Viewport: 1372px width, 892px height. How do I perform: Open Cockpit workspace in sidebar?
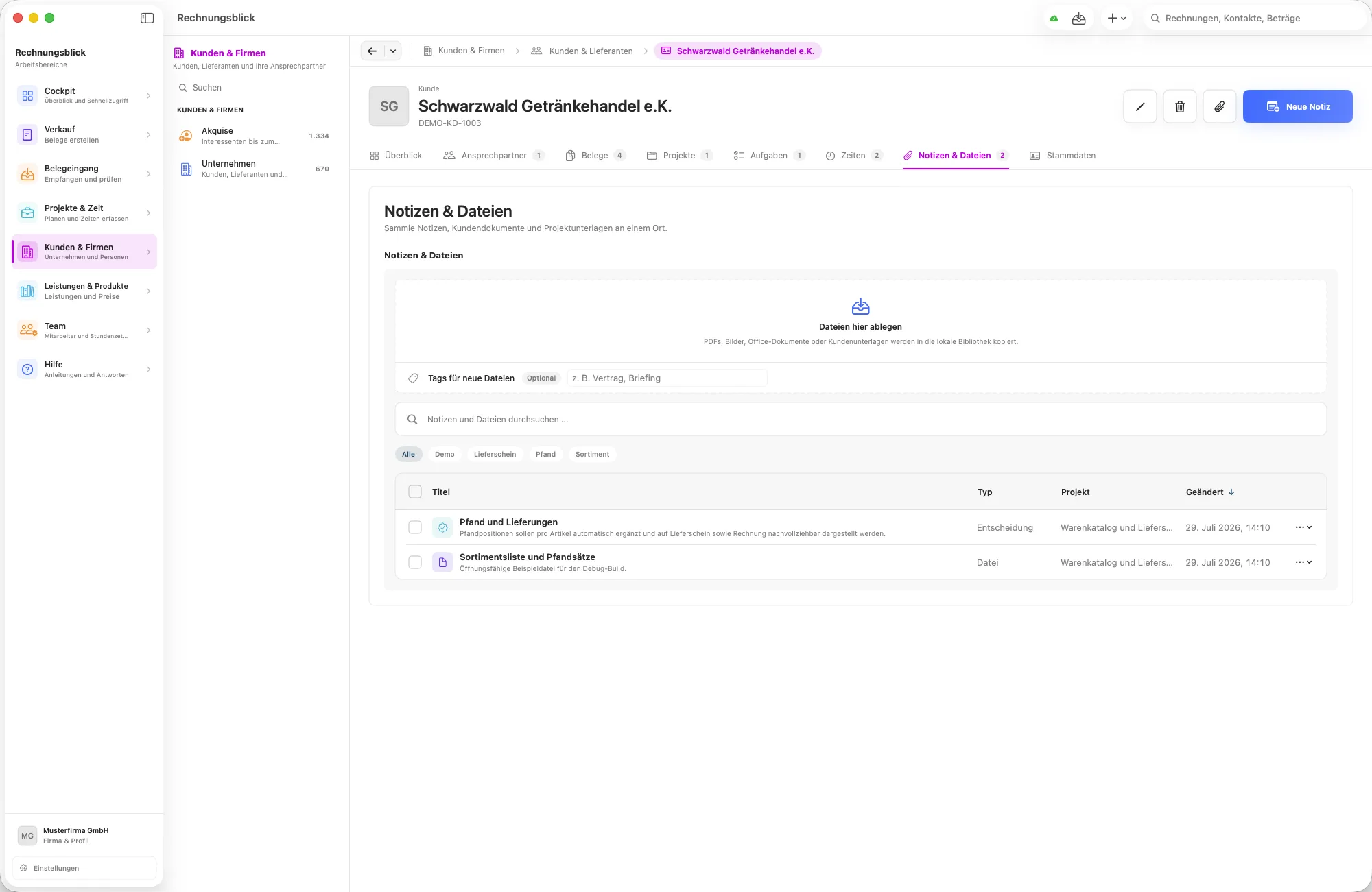click(x=84, y=95)
